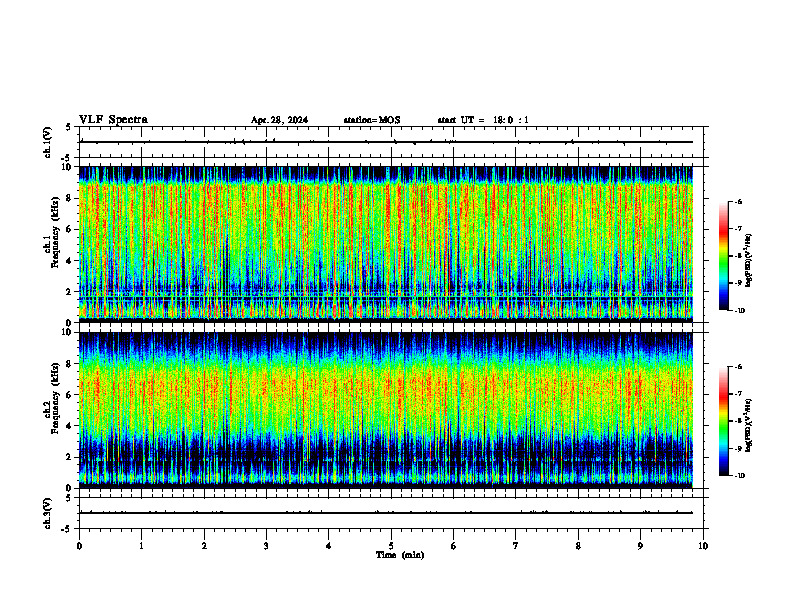The height and width of the screenshot is (612, 792).
Task: Click the "VLF Spectra" plot title
Action: pos(113,120)
